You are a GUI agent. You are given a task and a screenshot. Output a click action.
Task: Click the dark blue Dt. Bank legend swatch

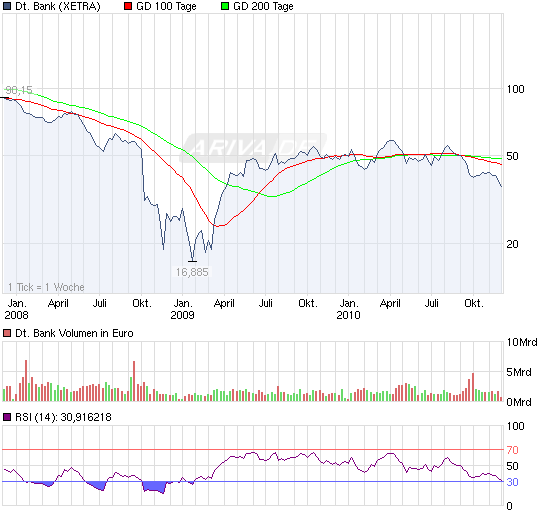click(7, 6)
